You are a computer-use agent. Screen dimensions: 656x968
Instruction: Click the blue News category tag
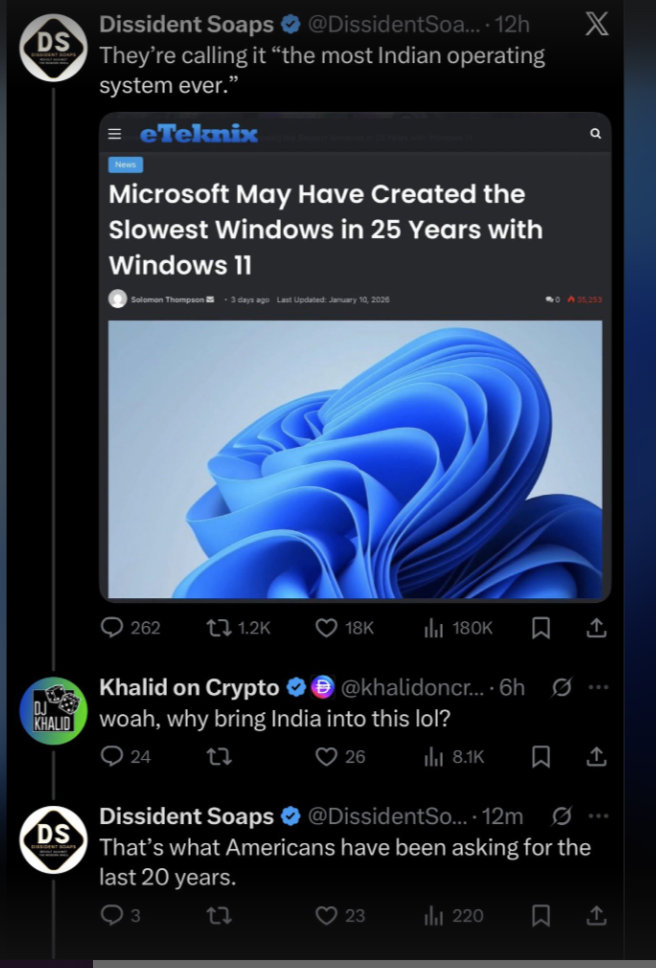pos(126,165)
